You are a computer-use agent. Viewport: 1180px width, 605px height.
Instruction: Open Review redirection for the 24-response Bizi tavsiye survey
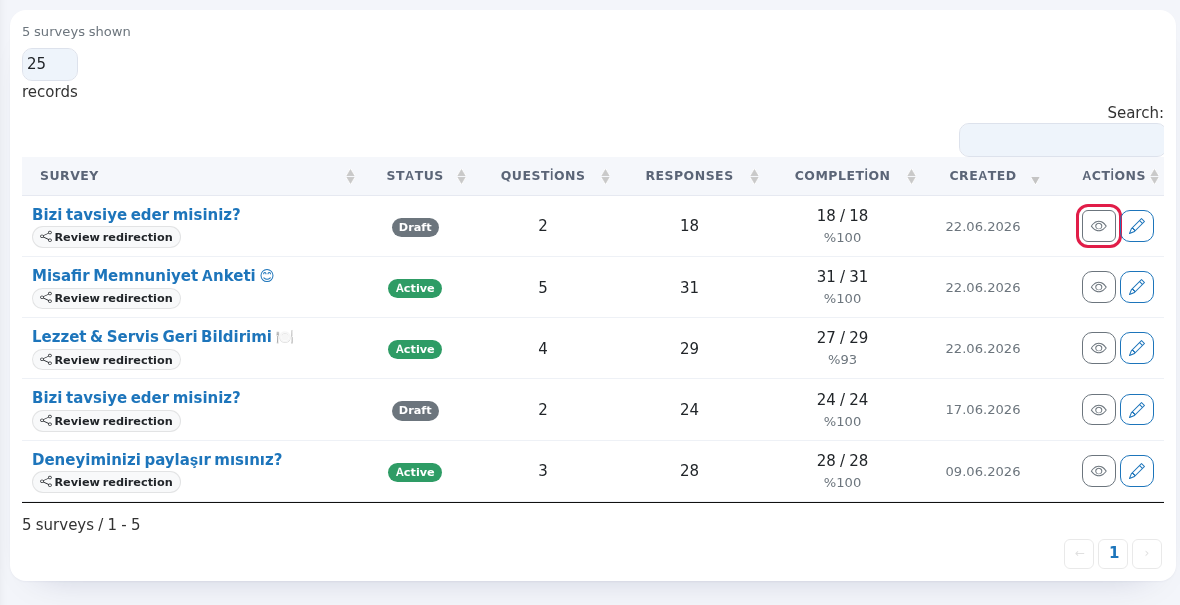(x=106, y=421)
